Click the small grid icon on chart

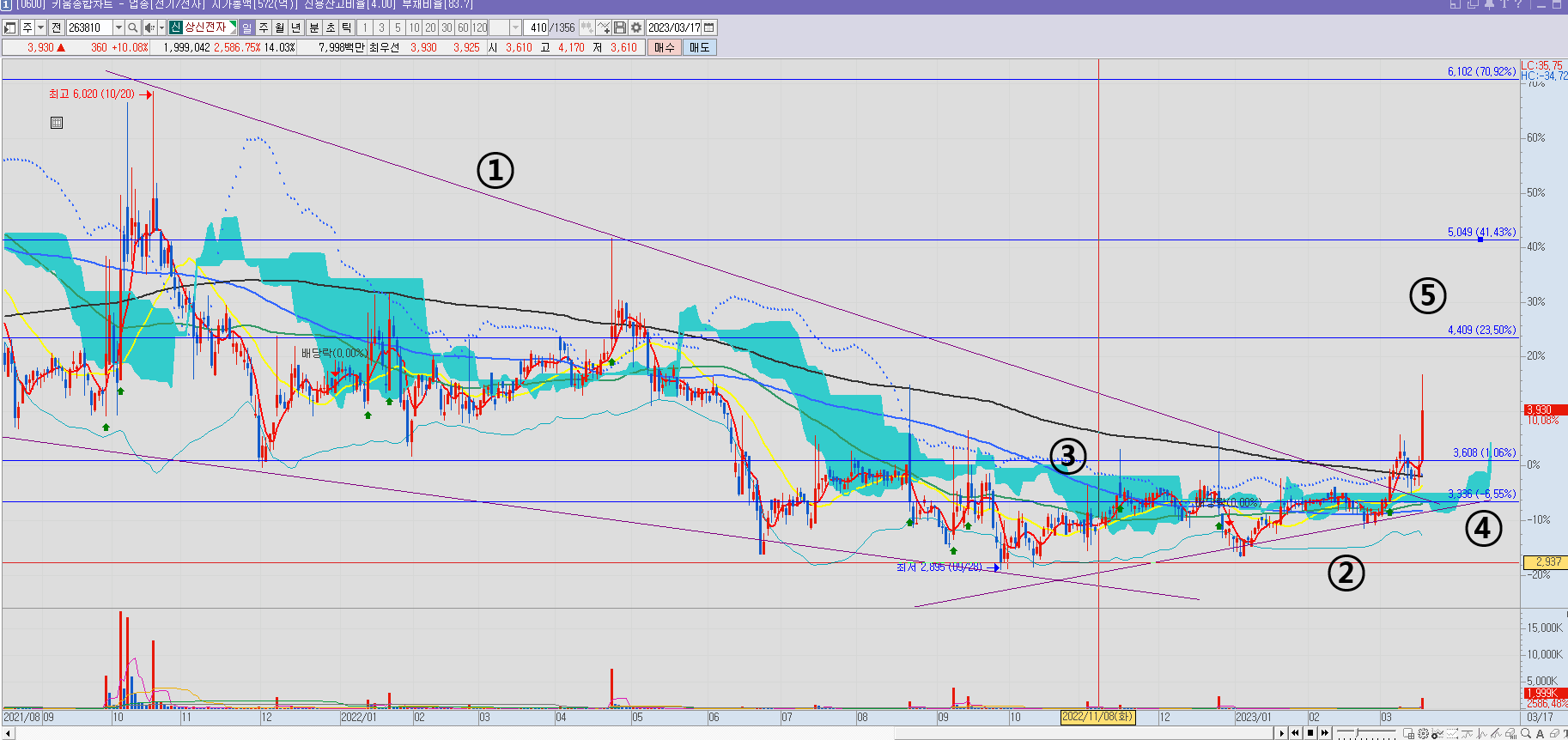[x=57, y=123]
